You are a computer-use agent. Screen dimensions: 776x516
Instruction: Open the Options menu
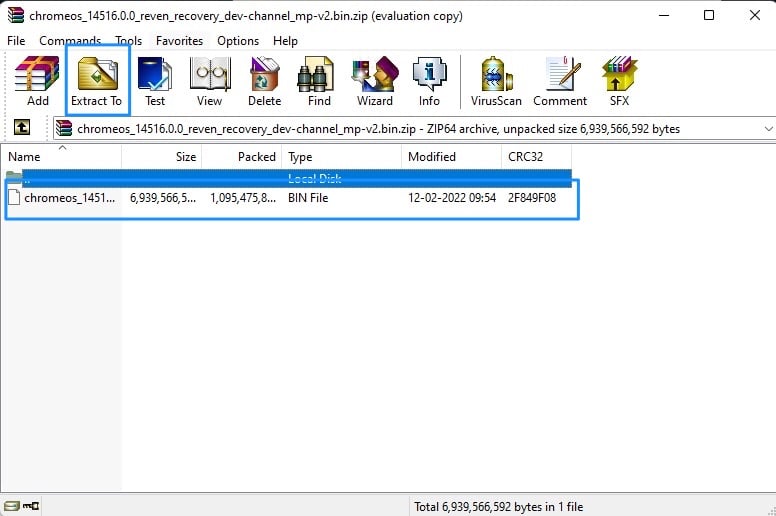click(238, 41)
